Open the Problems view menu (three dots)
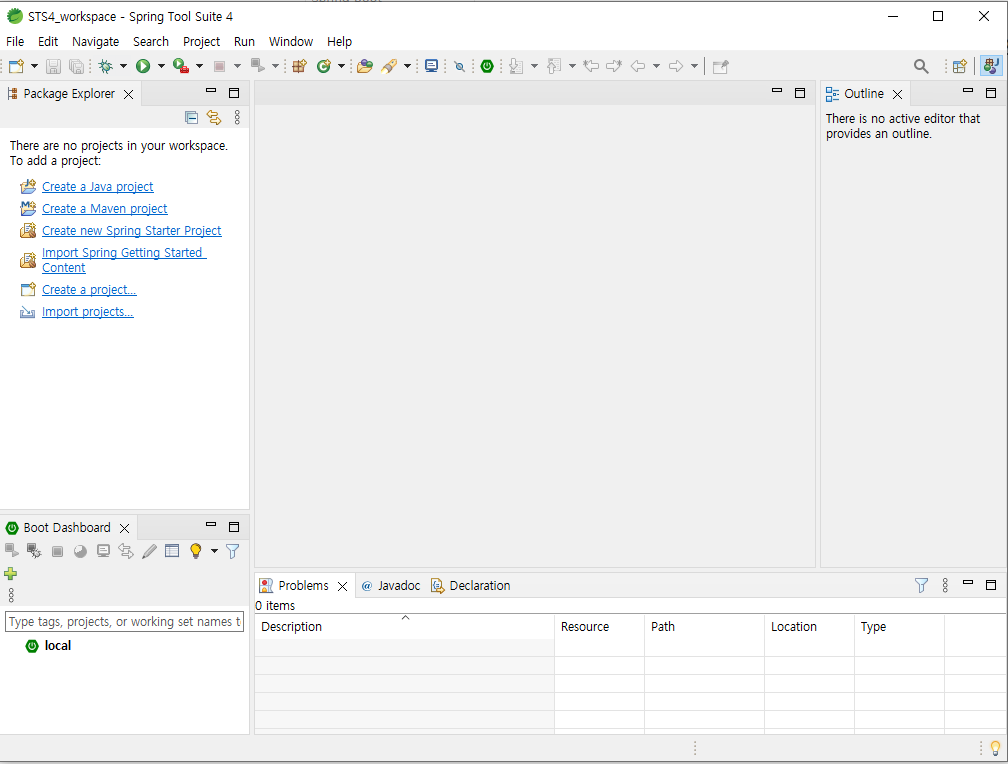The height and width of the screenshot is (764, 1008). [x=945, y=585]
